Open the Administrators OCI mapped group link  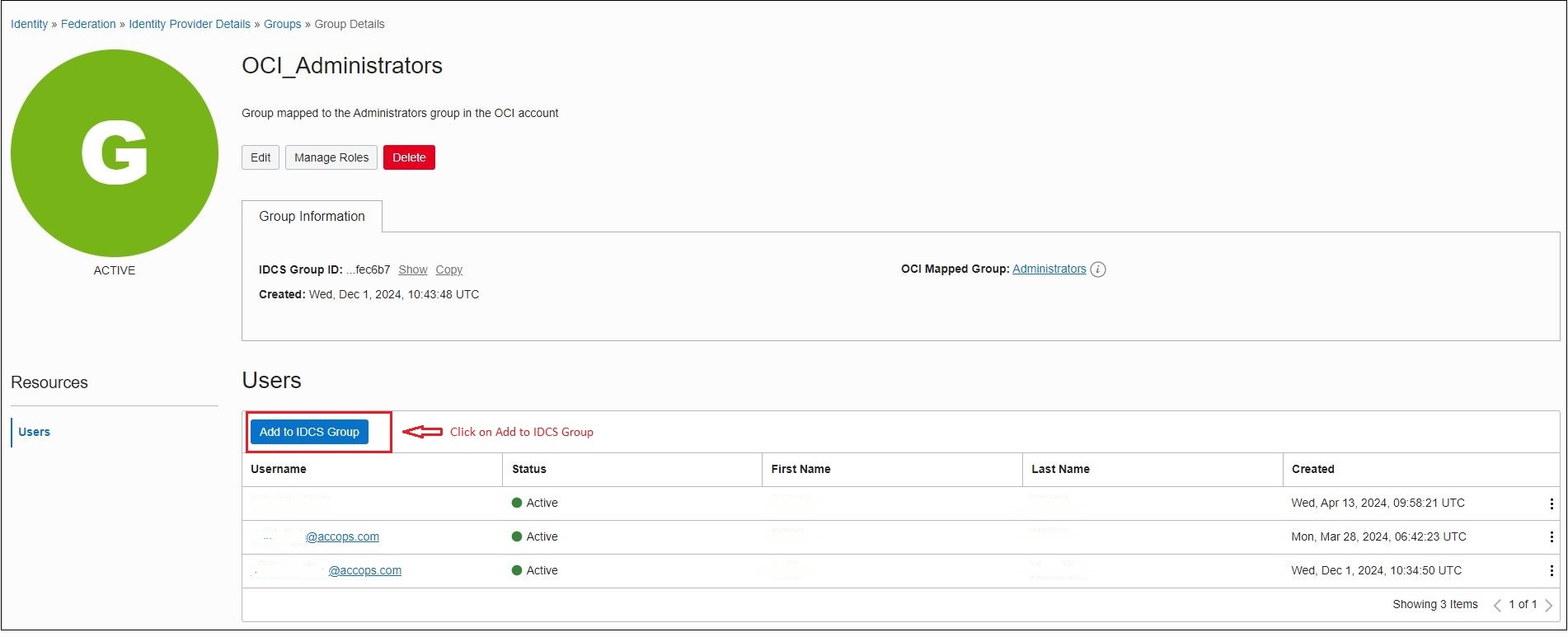point(1049,269)
